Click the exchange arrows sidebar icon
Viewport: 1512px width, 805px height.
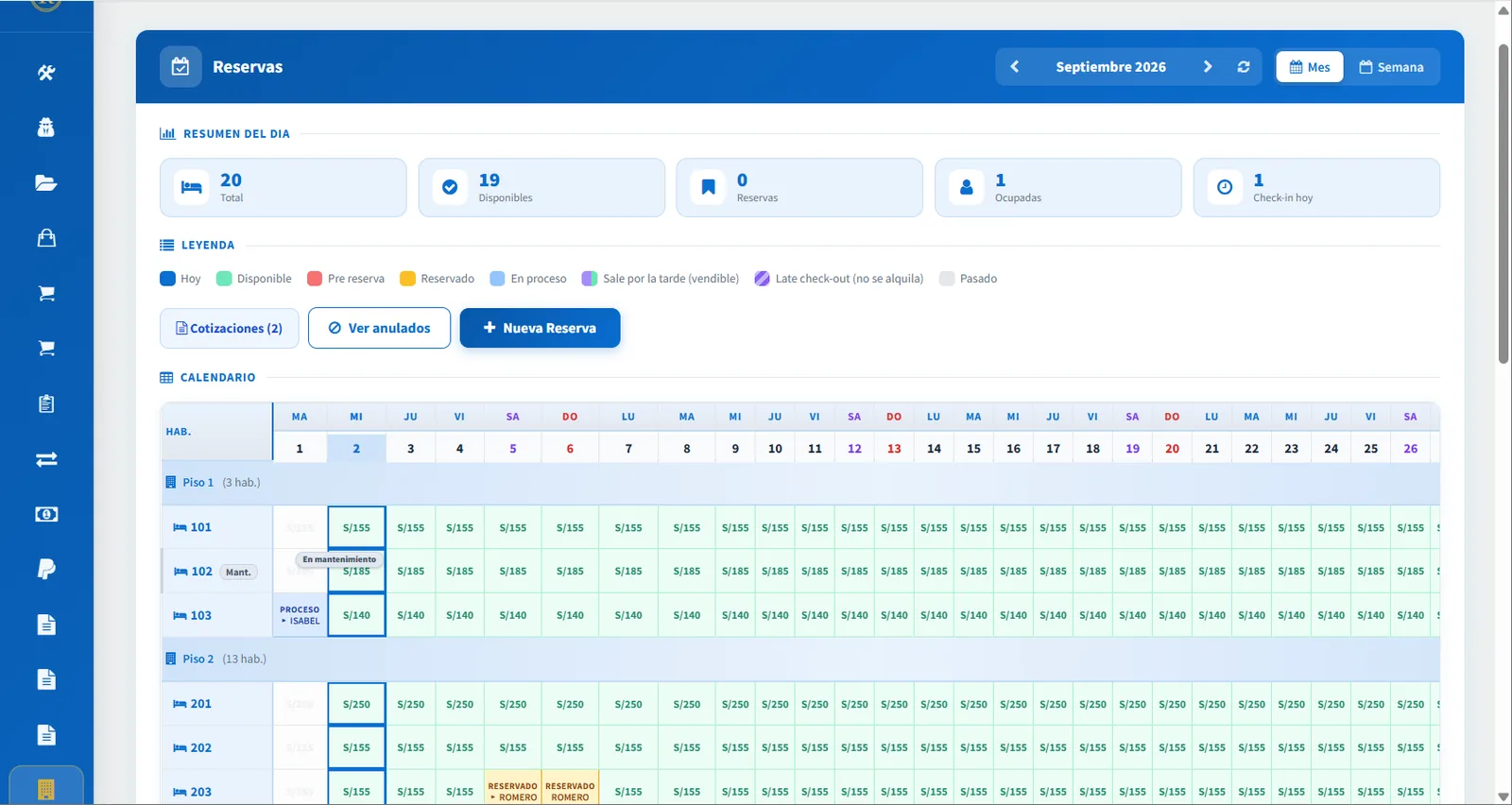coord(45,459)
